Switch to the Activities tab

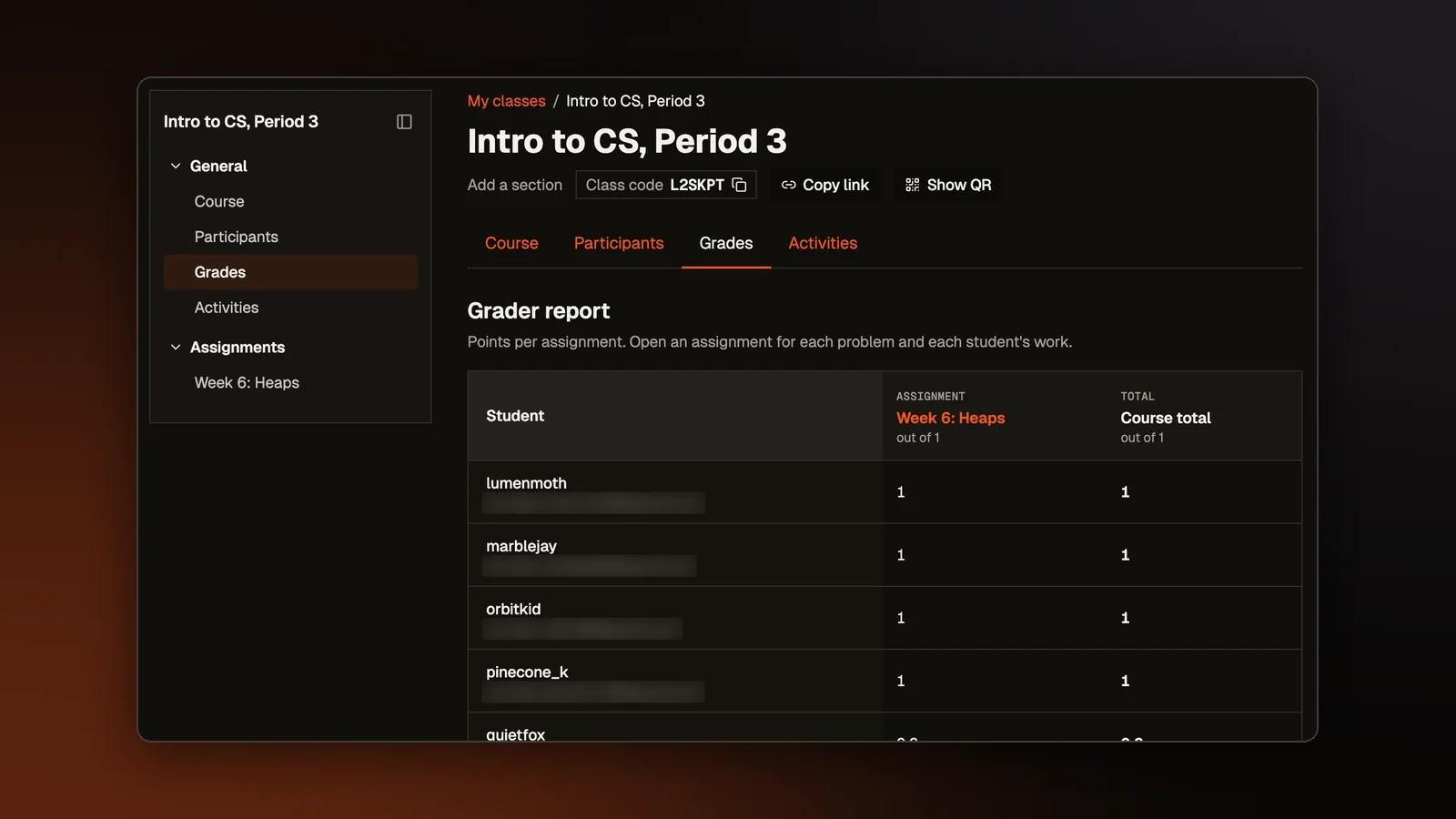pos(823,243)
